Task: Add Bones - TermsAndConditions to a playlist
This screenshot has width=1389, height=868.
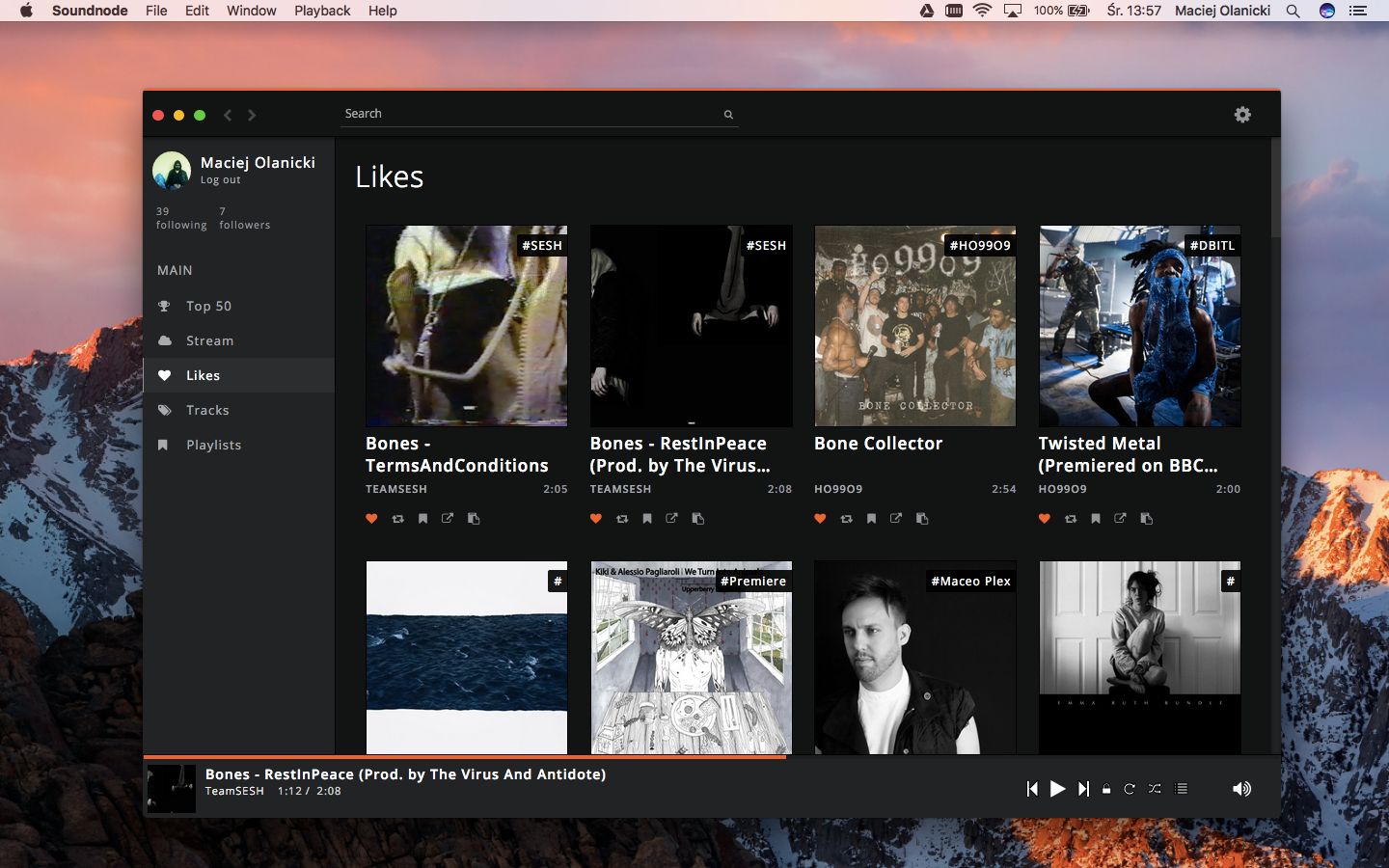Action: (x=422, y=519)
